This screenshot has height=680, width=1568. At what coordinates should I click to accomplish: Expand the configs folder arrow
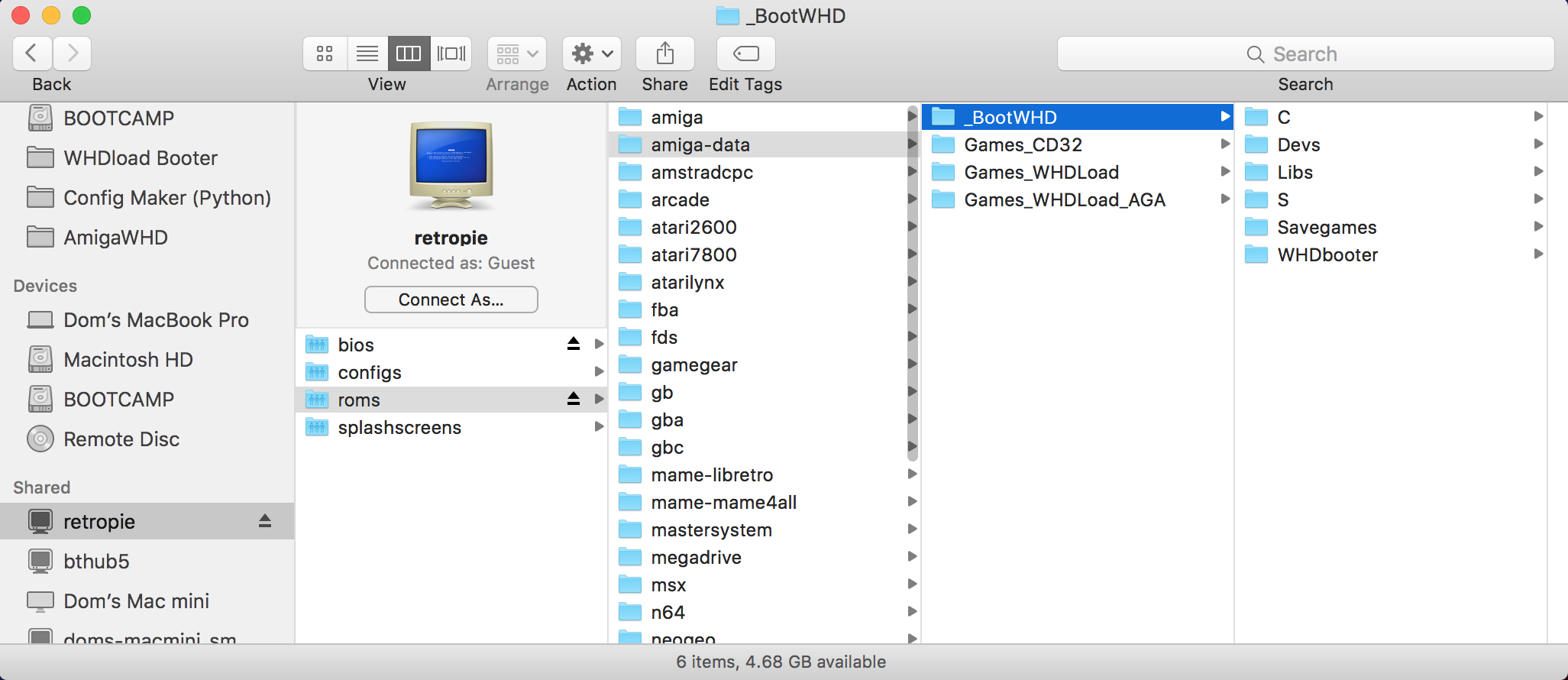point(599,372)
